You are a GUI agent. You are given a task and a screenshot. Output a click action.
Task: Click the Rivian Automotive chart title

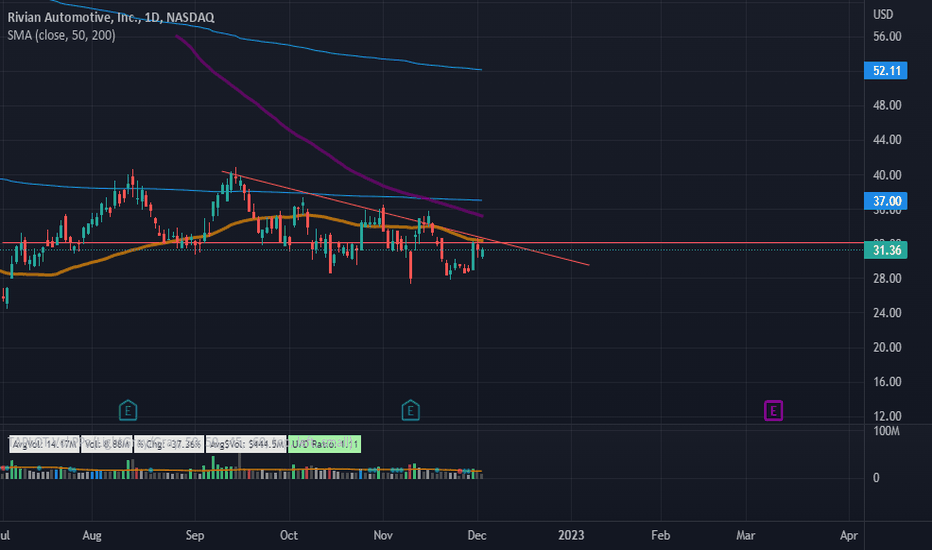[111, 17]
